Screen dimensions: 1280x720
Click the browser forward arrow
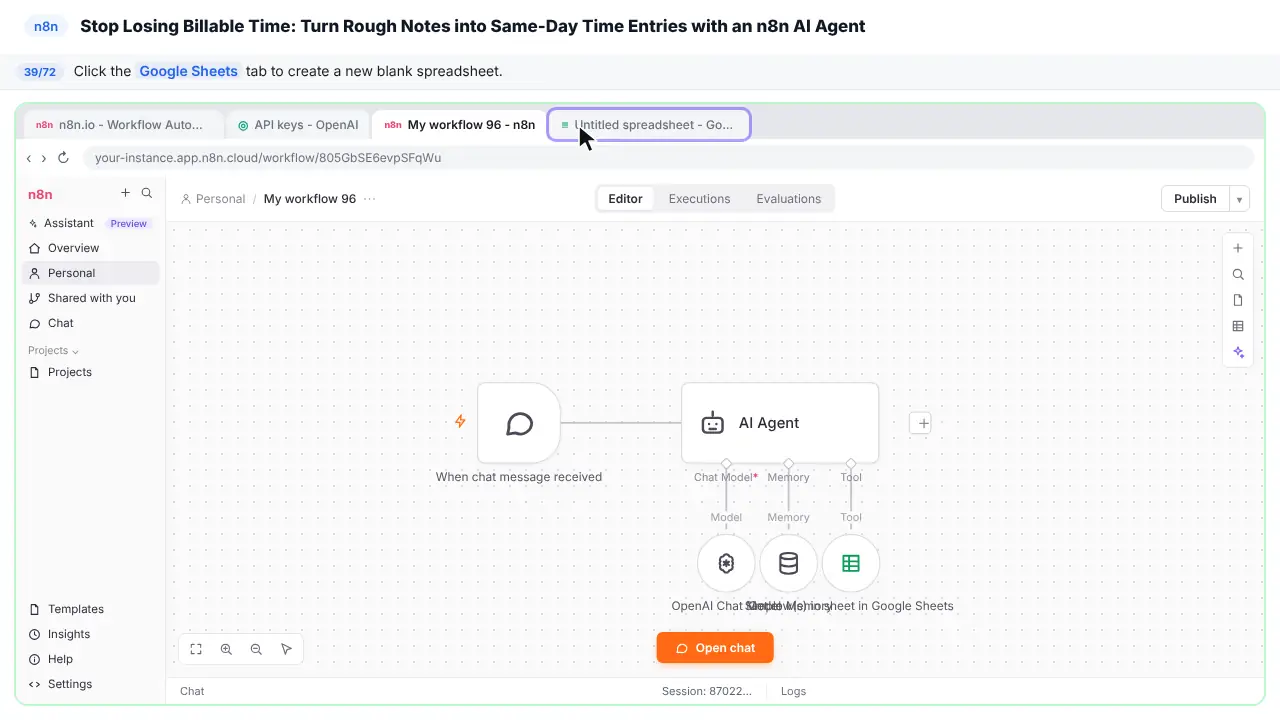[x=44, y=158]
